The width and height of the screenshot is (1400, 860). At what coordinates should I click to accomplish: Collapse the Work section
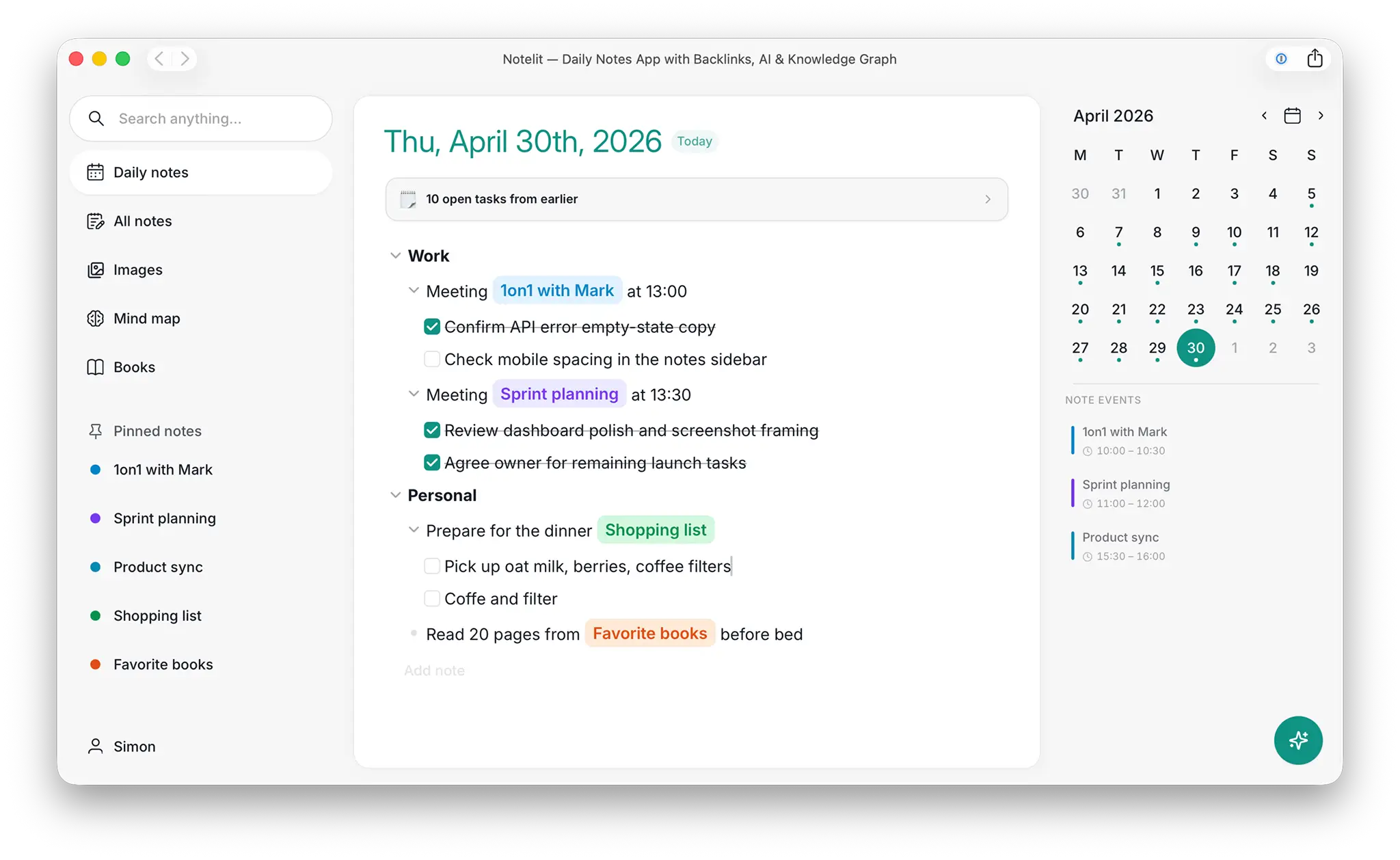(x=395, y=255)
